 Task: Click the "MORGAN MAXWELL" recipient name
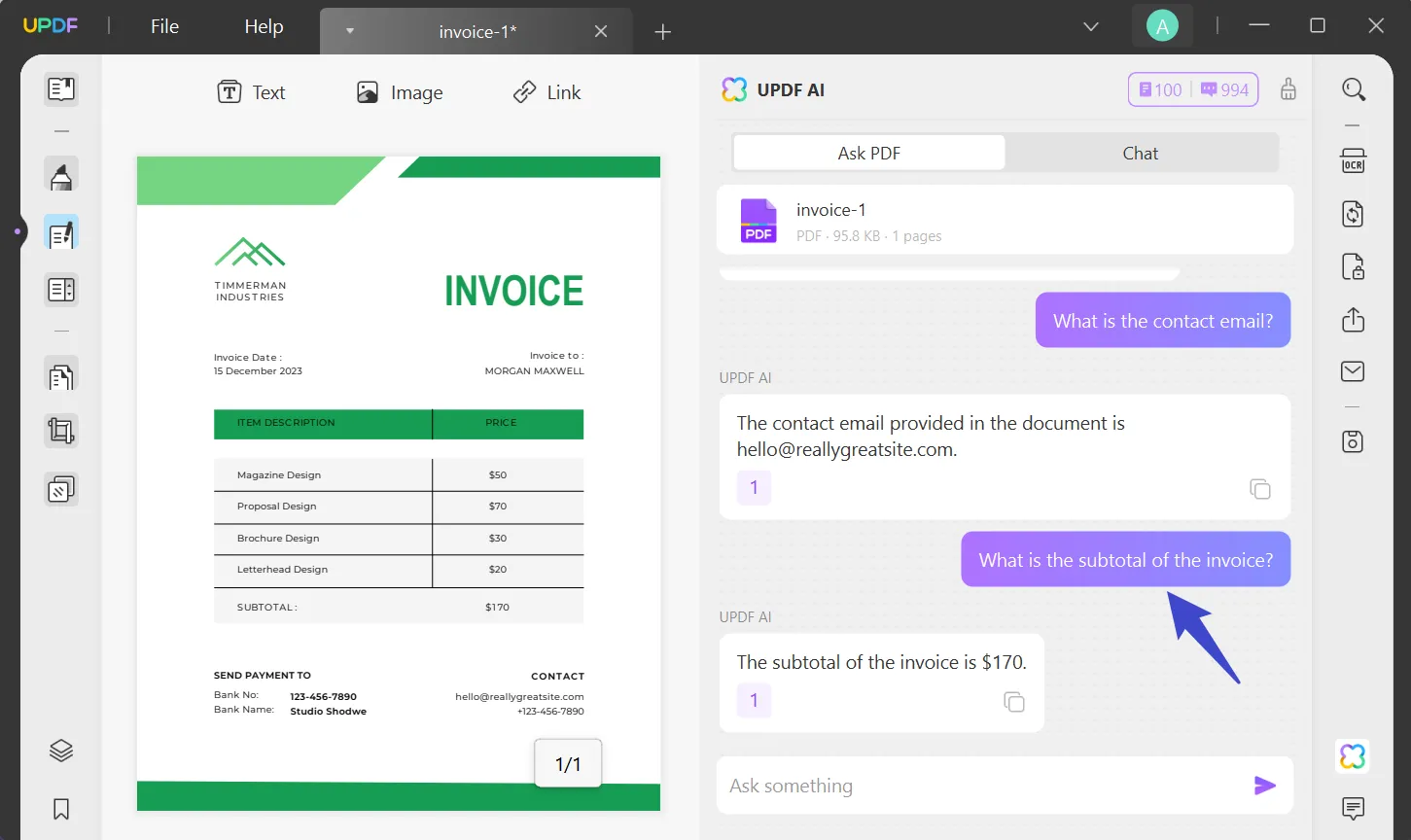pos(535,371)
